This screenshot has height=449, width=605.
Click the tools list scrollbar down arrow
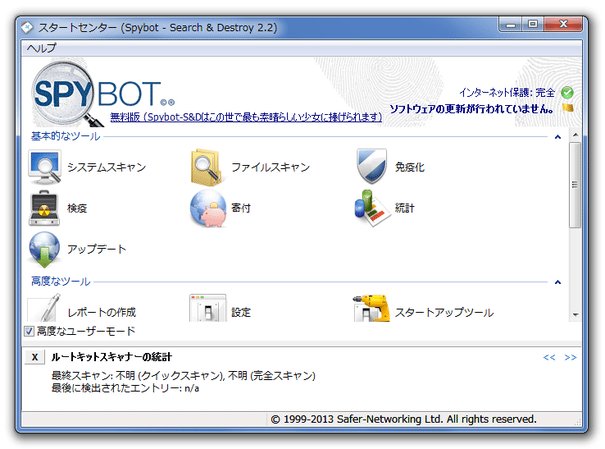[x=575, y=315]
